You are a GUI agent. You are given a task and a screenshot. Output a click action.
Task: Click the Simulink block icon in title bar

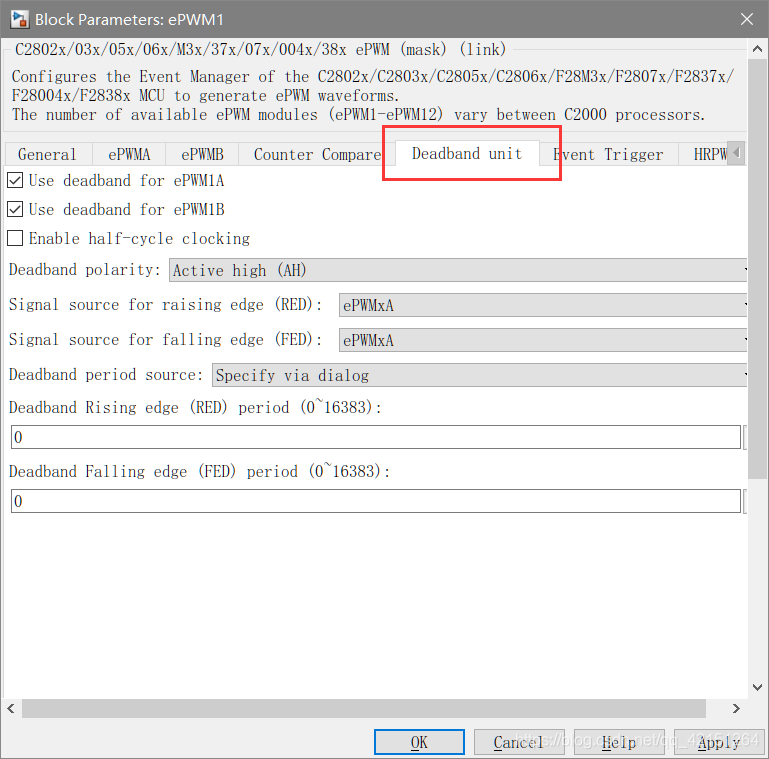coord(20,19)
